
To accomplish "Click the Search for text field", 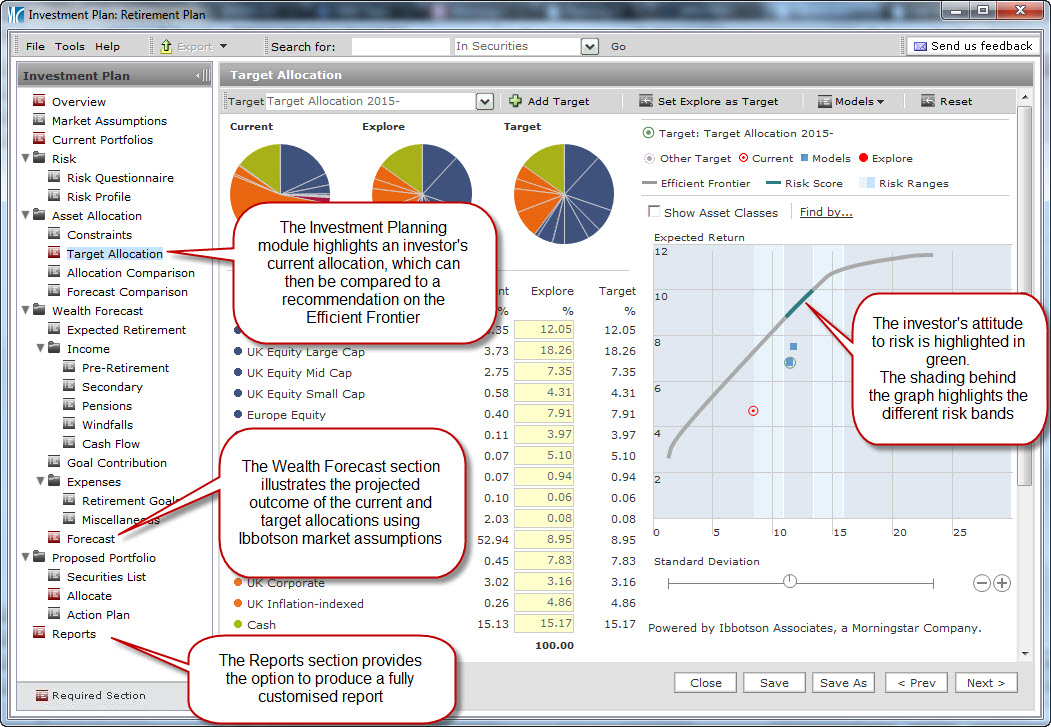I will 400,46.
